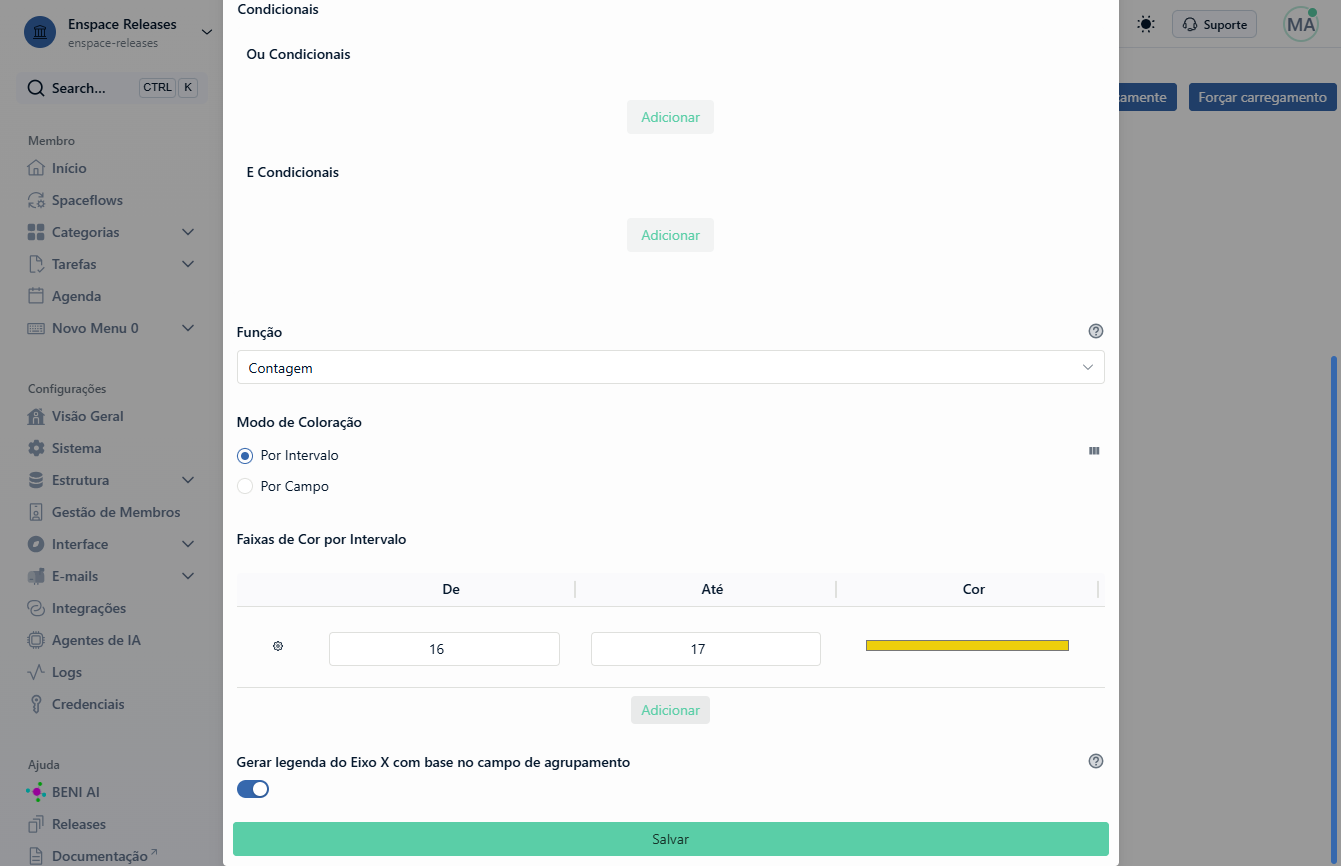Go to Gestão de Membros
Viewport: 1341px width, 866px height.
point(116,512)
